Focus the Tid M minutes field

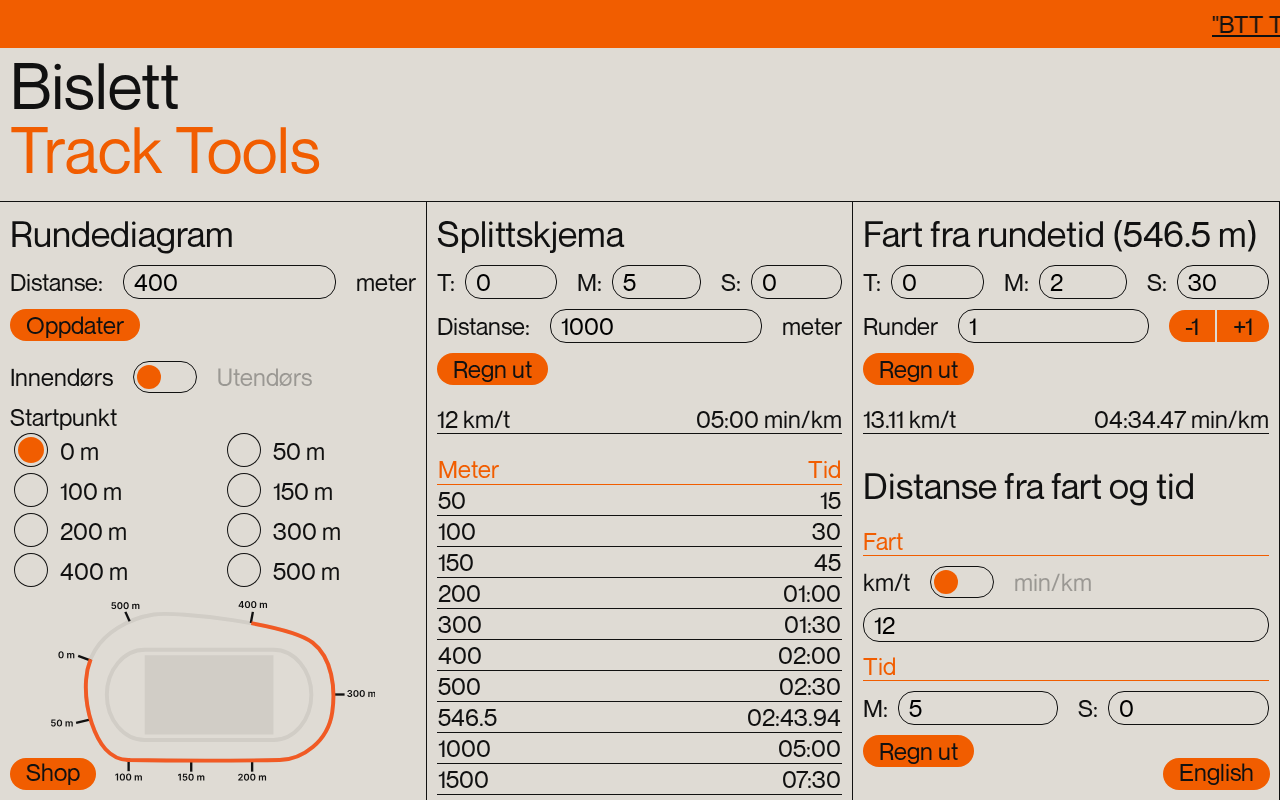pos(978,708)
